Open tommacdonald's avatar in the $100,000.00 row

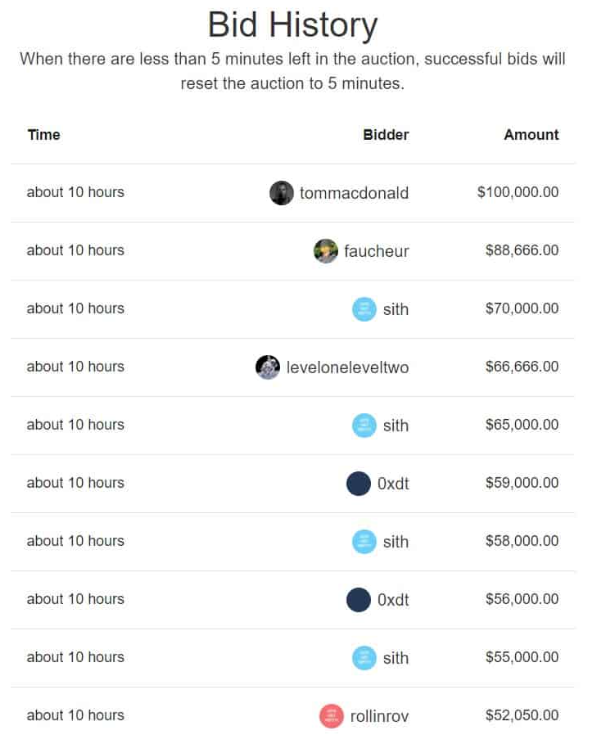[281, 193]
